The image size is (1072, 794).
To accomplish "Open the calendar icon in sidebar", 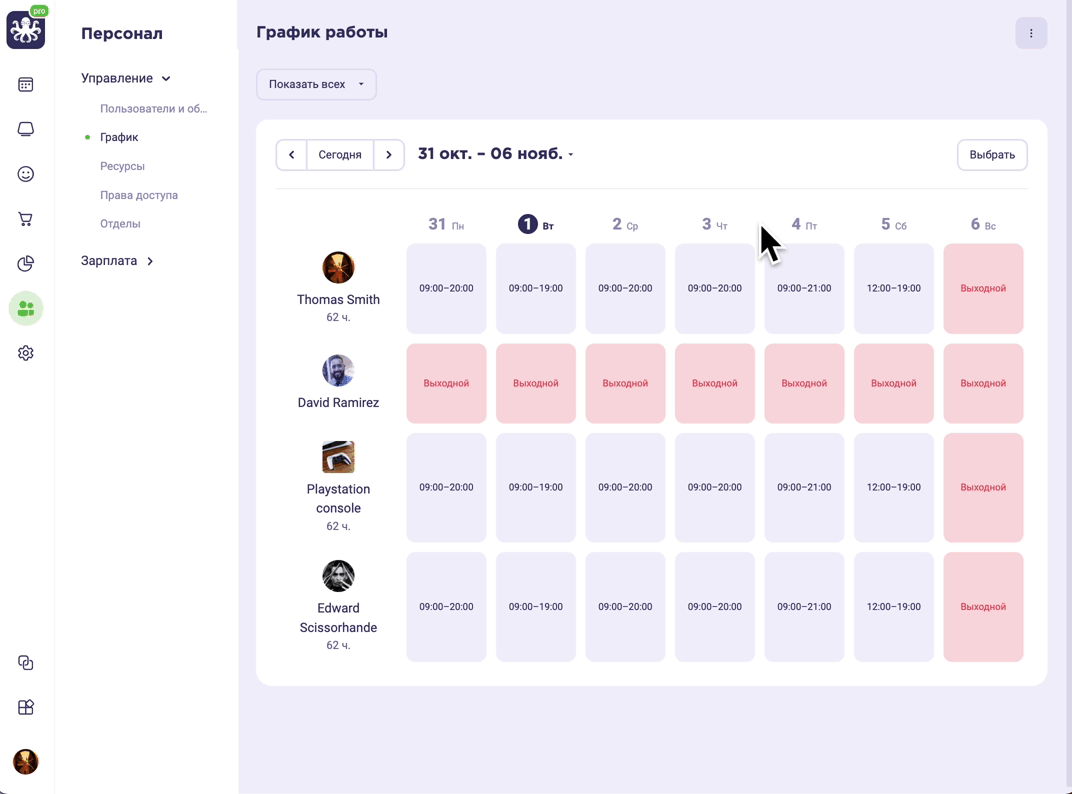I will point(25,85).
